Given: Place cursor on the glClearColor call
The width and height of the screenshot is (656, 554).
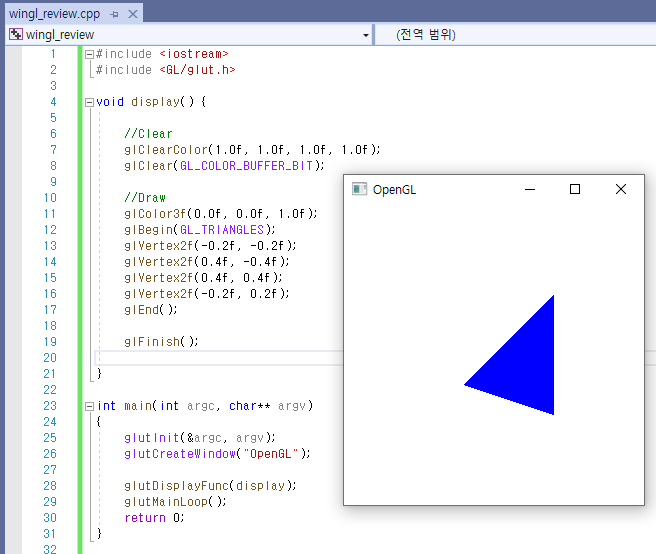Looking at the screenshot, I should click(x=252, y=150).
